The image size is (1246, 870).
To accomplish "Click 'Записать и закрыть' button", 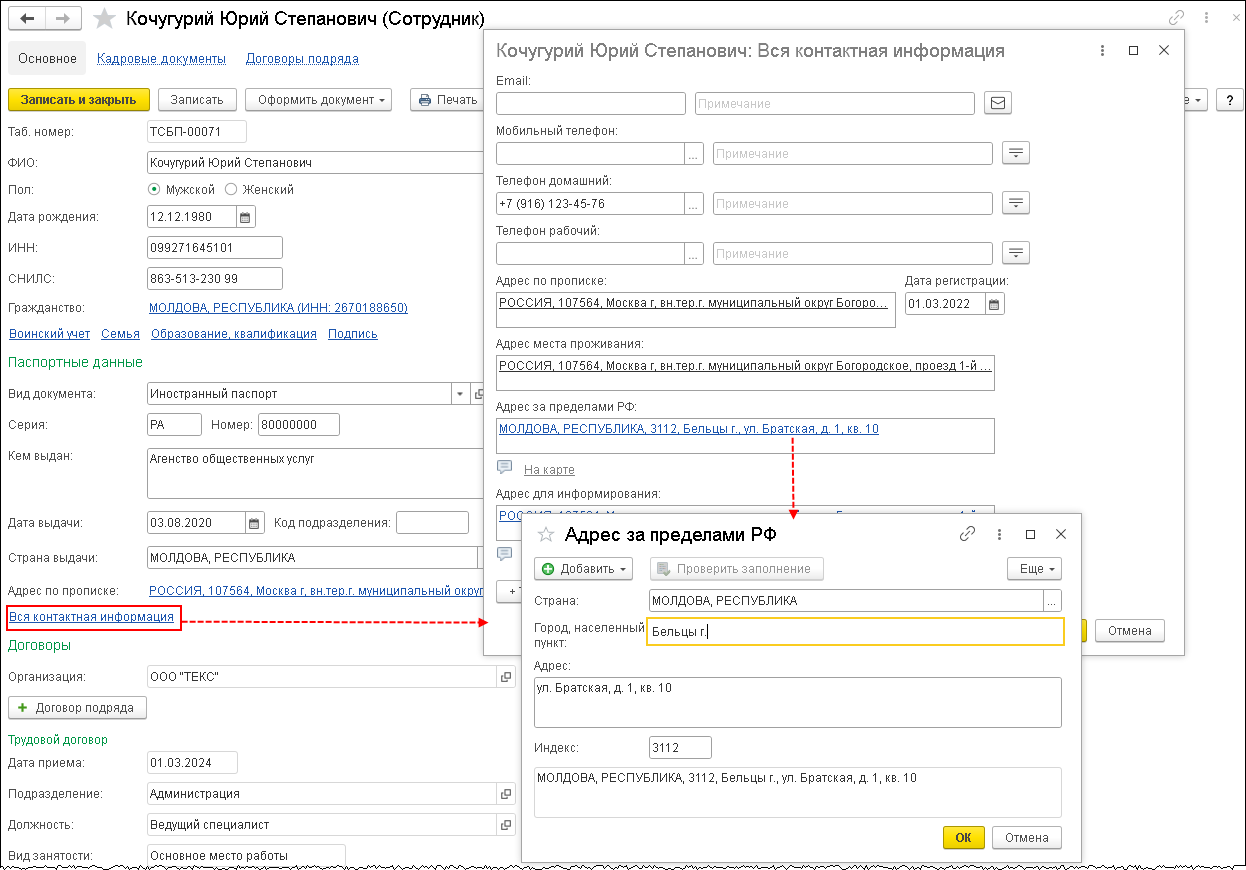I will pos(79,99).
